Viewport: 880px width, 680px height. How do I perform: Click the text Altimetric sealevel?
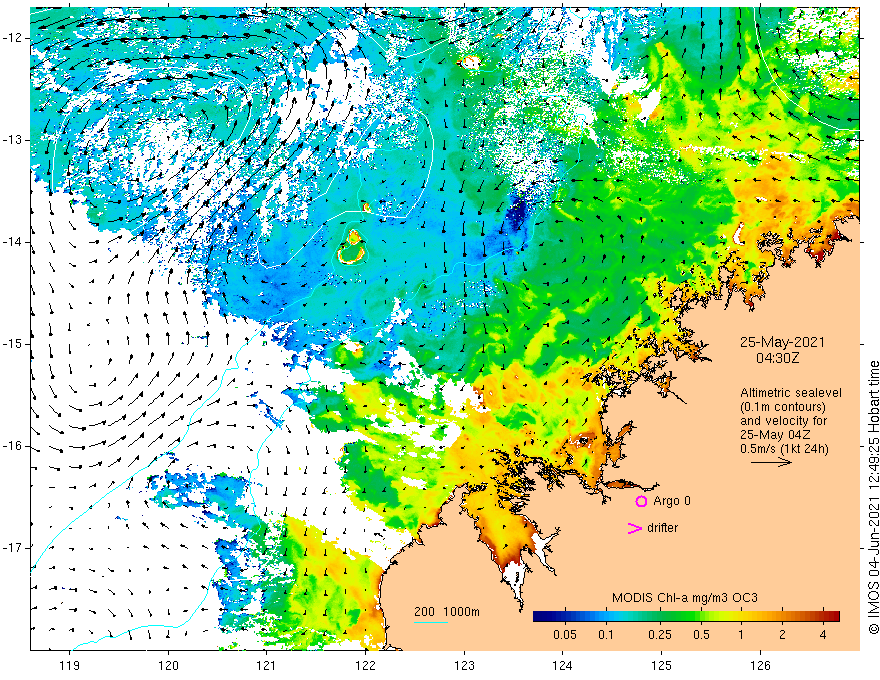tap(791, 393)
